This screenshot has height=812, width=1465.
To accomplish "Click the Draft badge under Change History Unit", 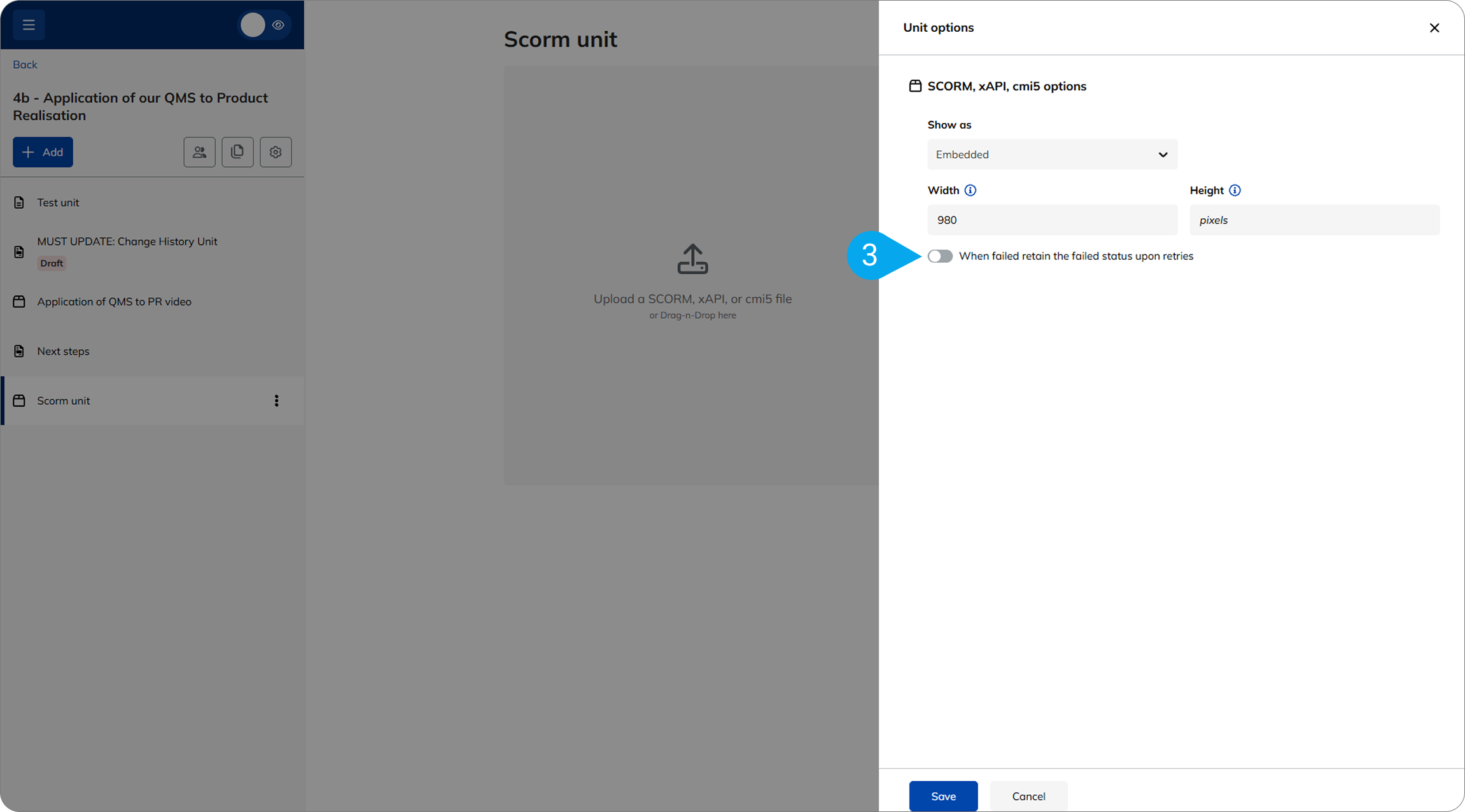I will [52, 263].
